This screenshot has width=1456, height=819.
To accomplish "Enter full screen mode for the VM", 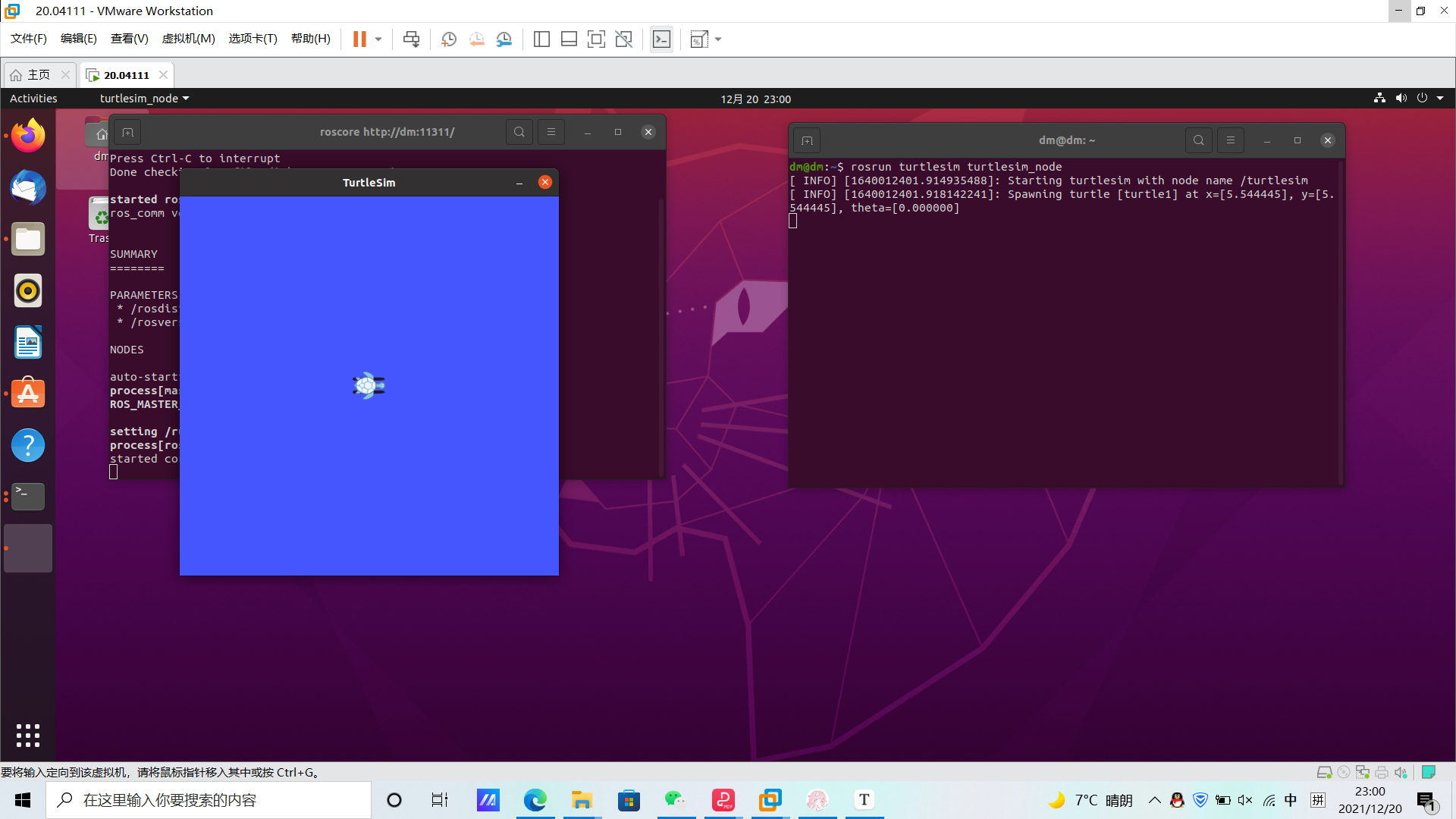I will pyautogui.click(x=597, y=39).
